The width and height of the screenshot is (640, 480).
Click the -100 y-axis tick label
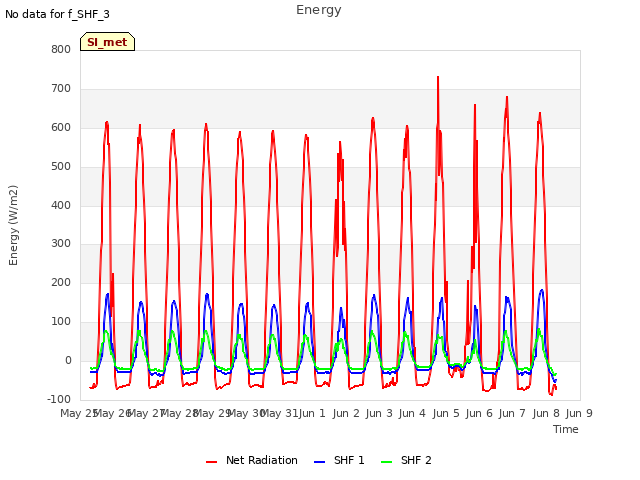click(x=59, y=399)
